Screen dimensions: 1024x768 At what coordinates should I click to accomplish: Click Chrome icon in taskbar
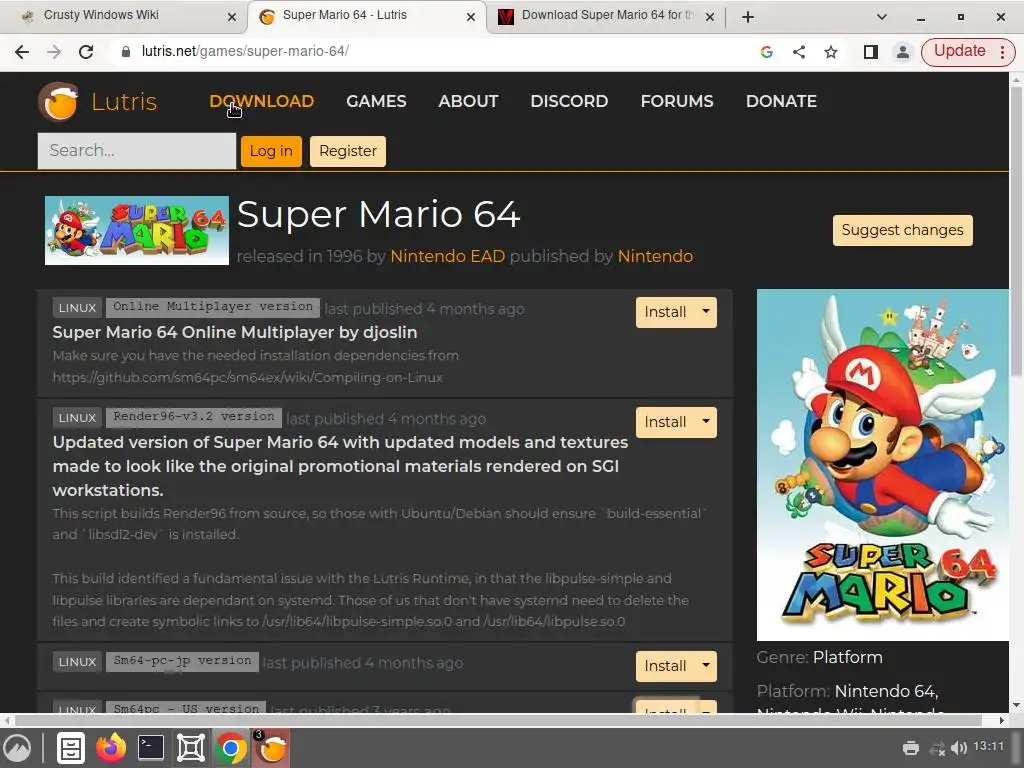point(231,748)
